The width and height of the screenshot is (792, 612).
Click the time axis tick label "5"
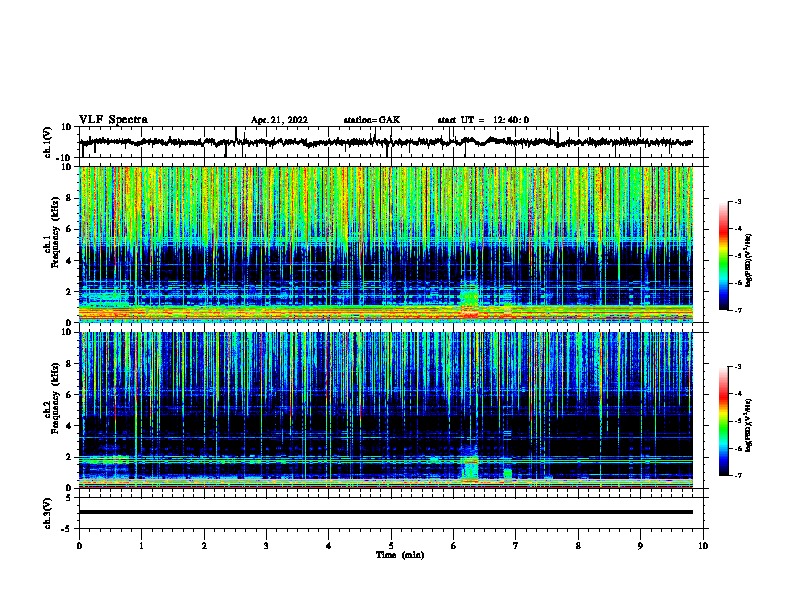coord(391,545)
